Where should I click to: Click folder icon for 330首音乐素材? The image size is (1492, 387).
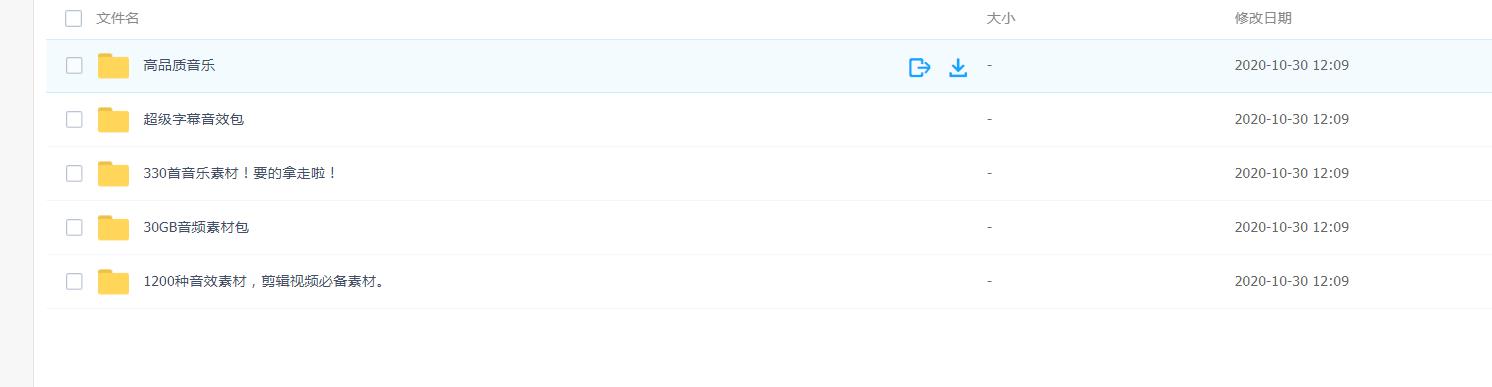tap(114, 174)
